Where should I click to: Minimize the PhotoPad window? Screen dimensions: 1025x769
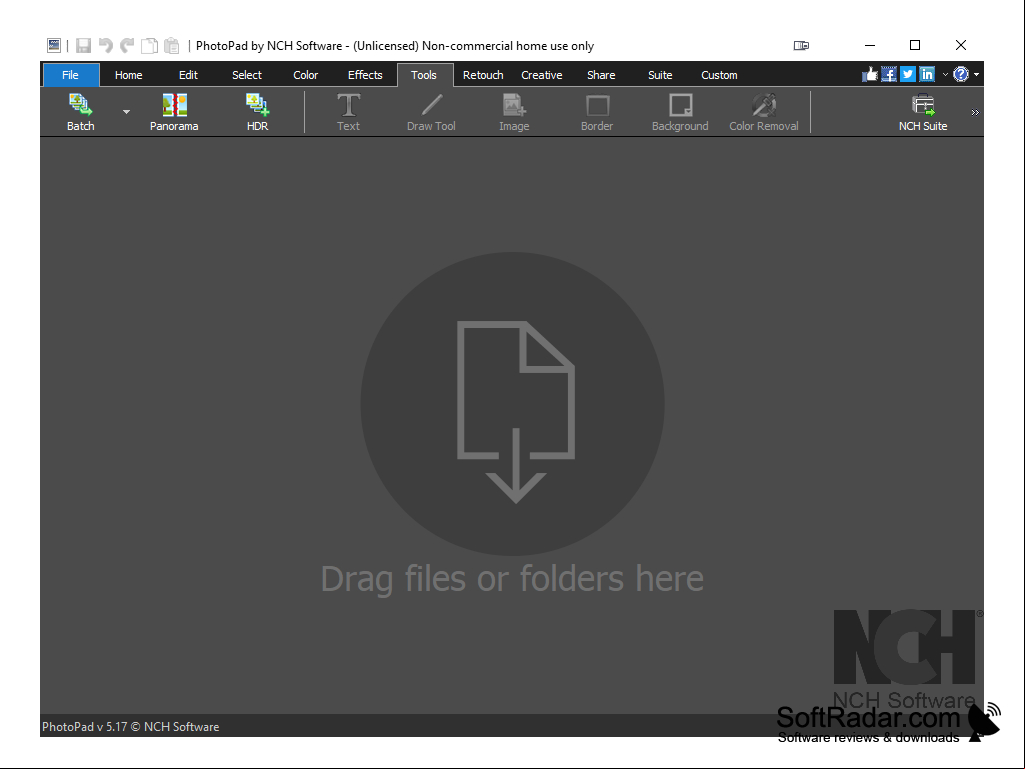click(870, 45)
